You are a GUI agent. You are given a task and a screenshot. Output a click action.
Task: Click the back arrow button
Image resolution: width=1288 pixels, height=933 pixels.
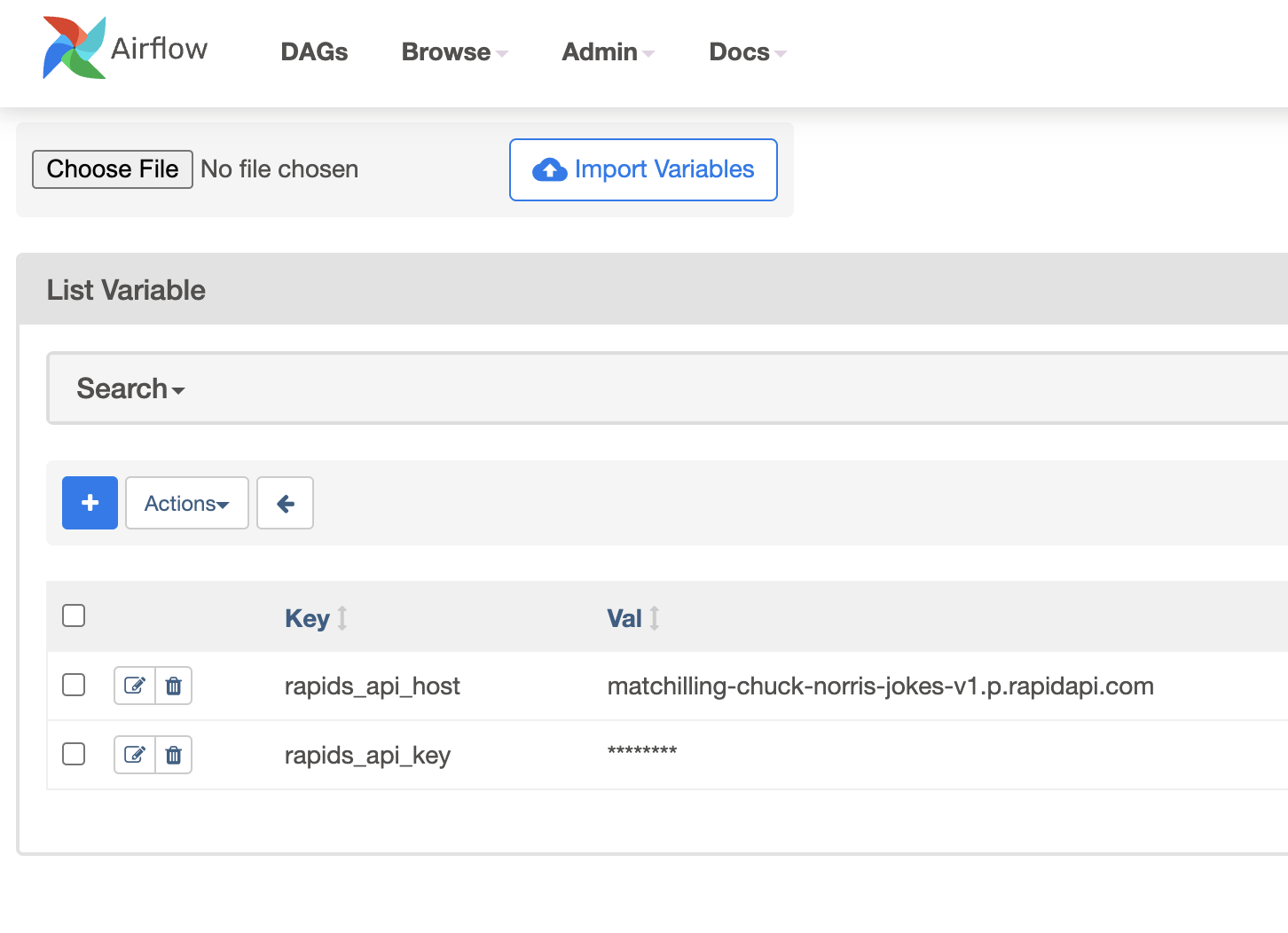click(285, 503)
